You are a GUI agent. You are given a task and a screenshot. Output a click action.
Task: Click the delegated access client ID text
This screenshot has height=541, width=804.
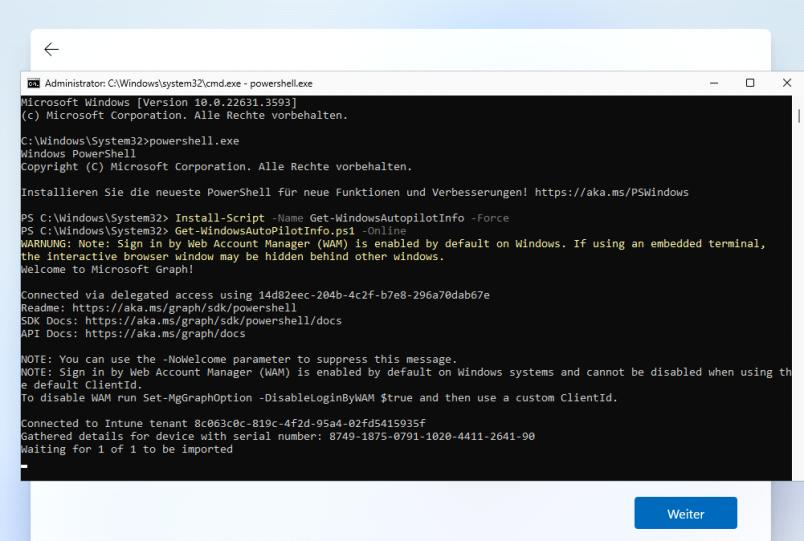tap(374, 295)
